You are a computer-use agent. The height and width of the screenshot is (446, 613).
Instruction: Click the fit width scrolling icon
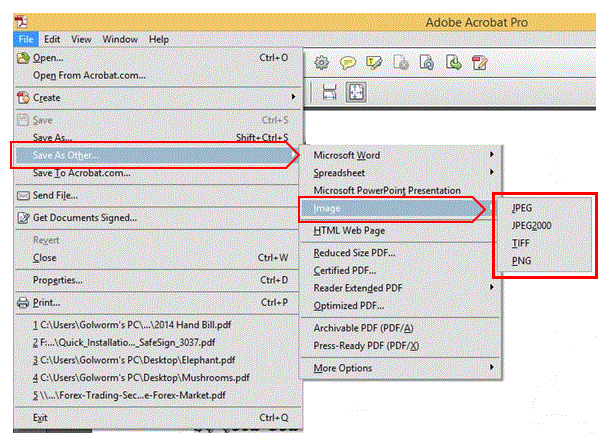(x=329, y=92)
